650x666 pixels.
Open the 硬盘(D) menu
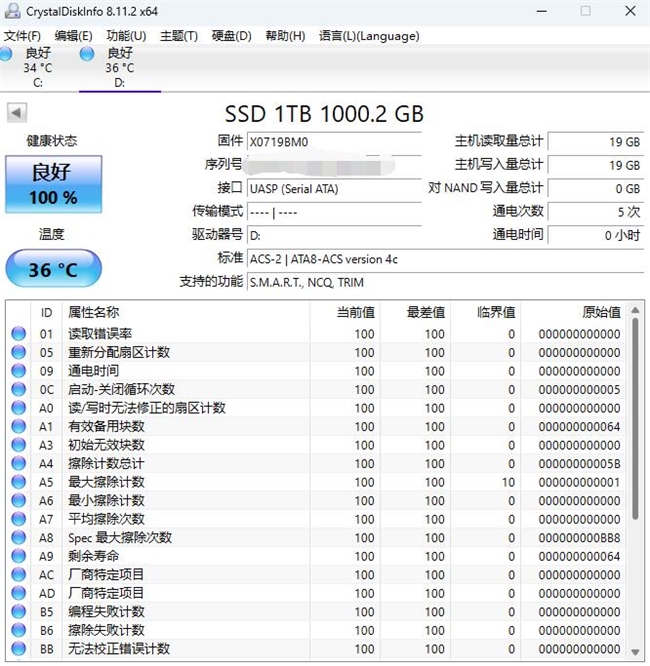point(231,35)
